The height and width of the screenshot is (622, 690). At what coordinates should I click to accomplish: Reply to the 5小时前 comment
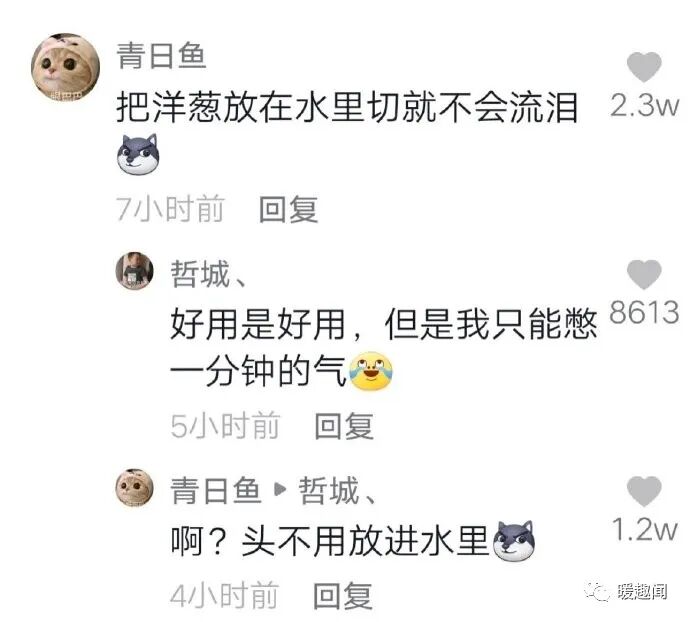[x=344, y=426]
